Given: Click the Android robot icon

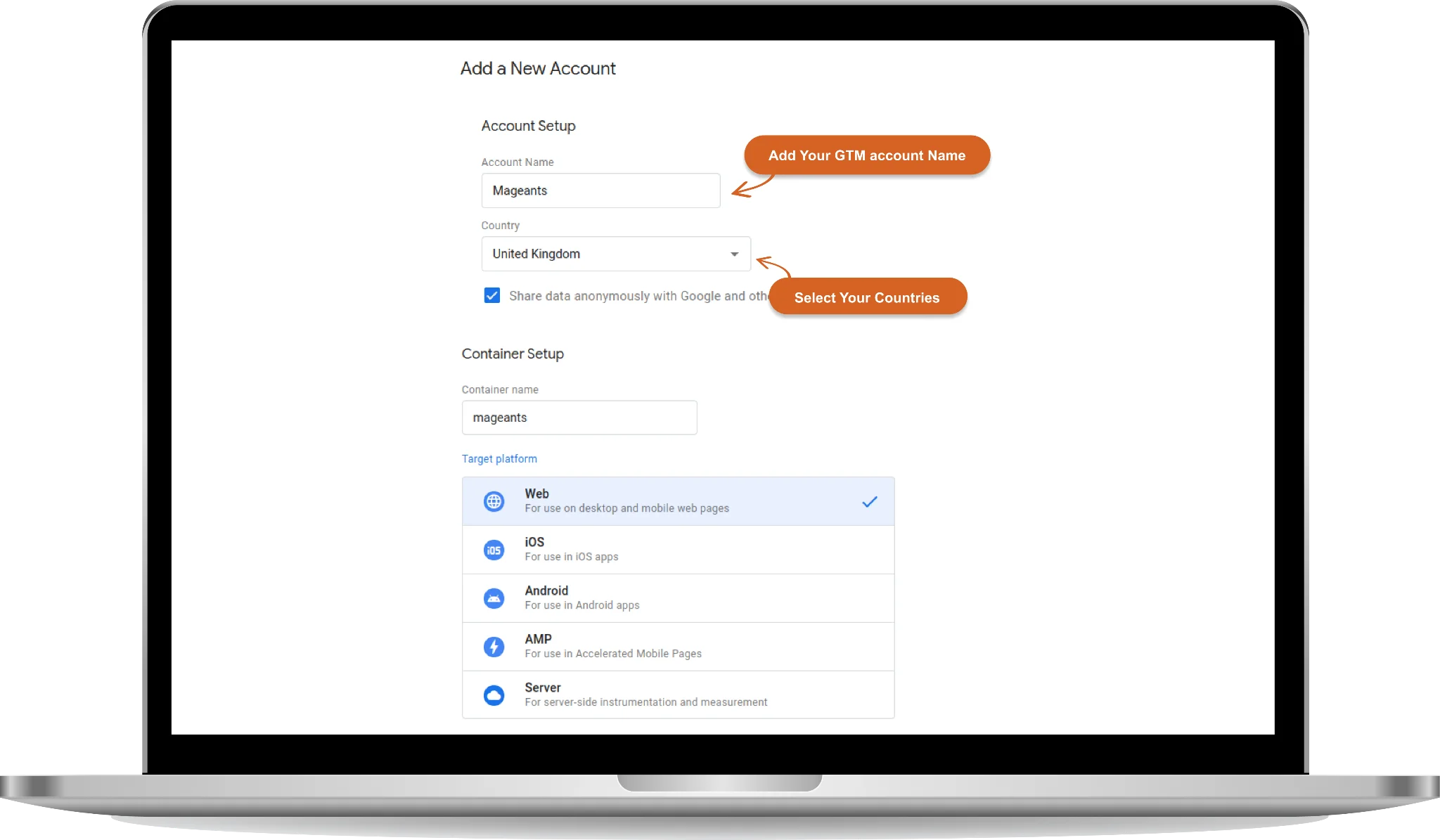Looking at the screenshot, I should [x=494, y=597].
